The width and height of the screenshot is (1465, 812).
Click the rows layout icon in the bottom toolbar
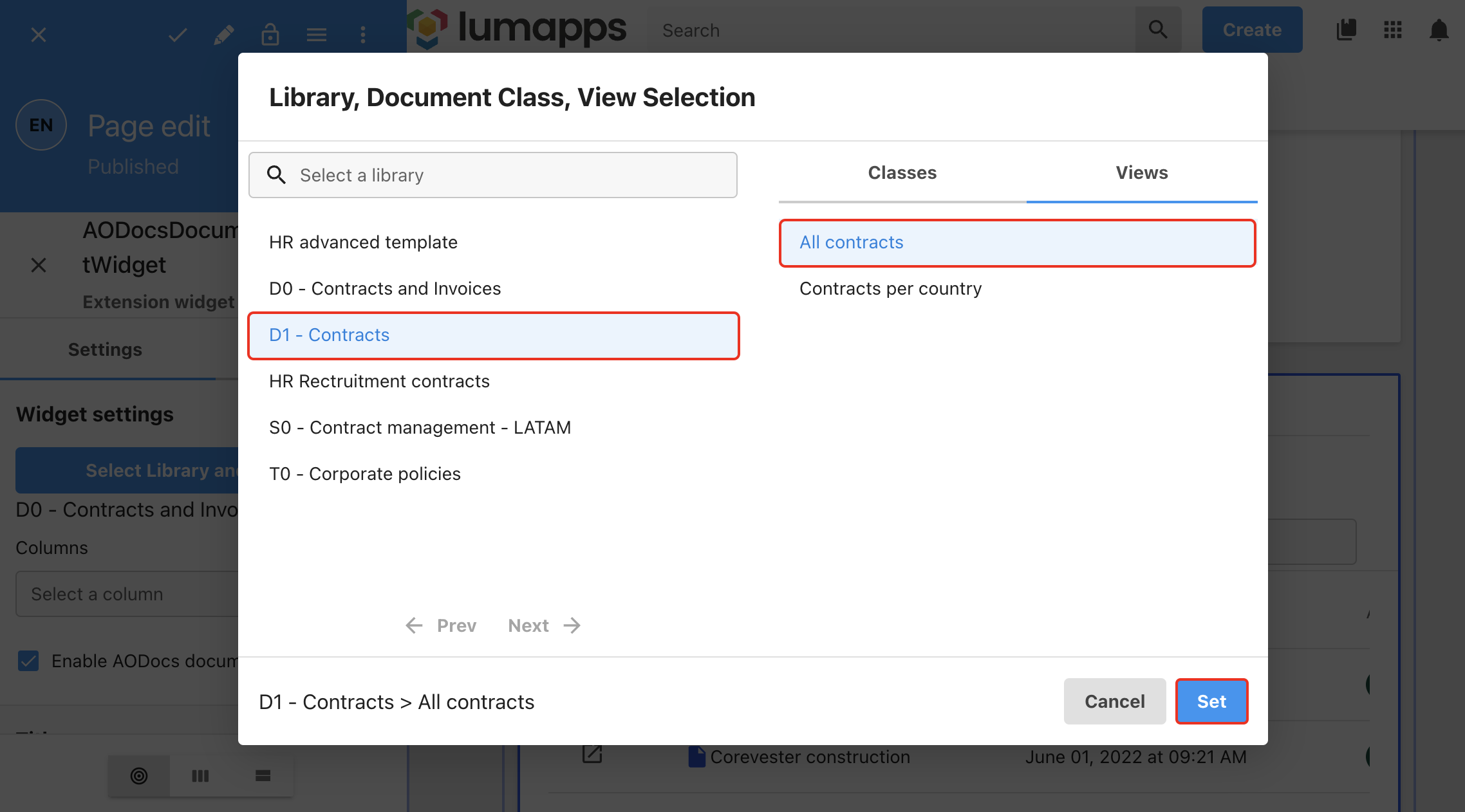(x=263, y=776)
